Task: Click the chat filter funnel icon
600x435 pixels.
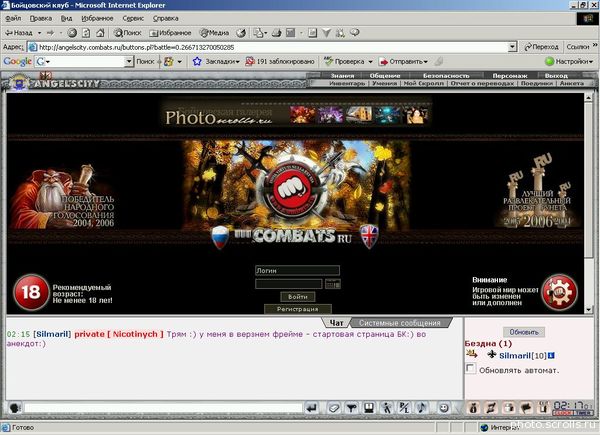Action: 351,408
